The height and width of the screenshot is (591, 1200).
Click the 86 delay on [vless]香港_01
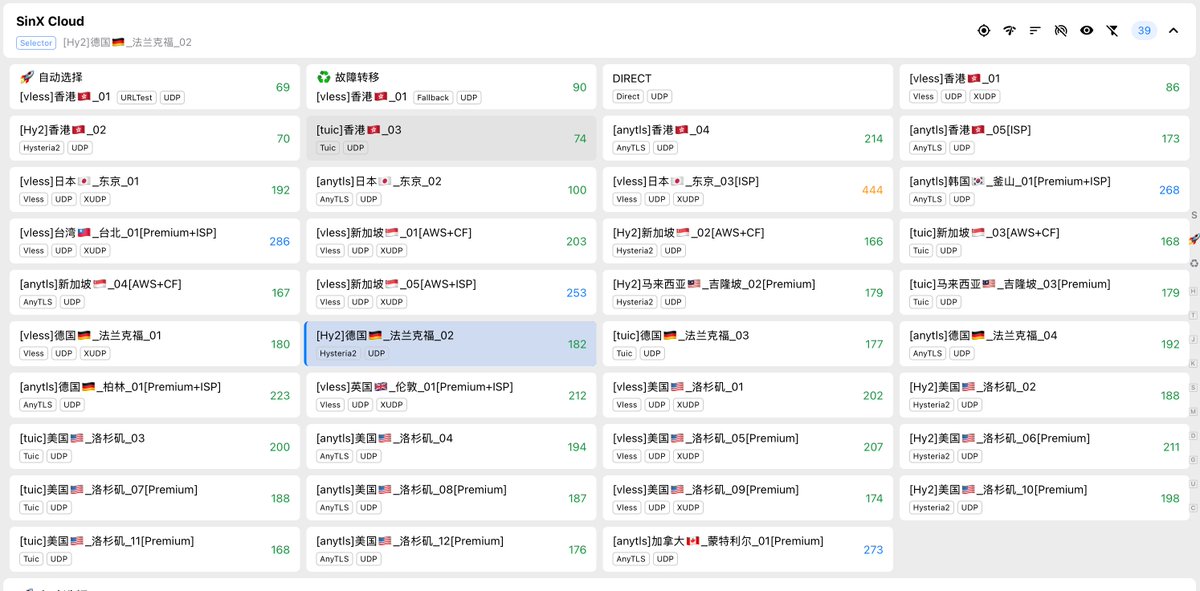pyautogui.click(x=1173, y=87)
